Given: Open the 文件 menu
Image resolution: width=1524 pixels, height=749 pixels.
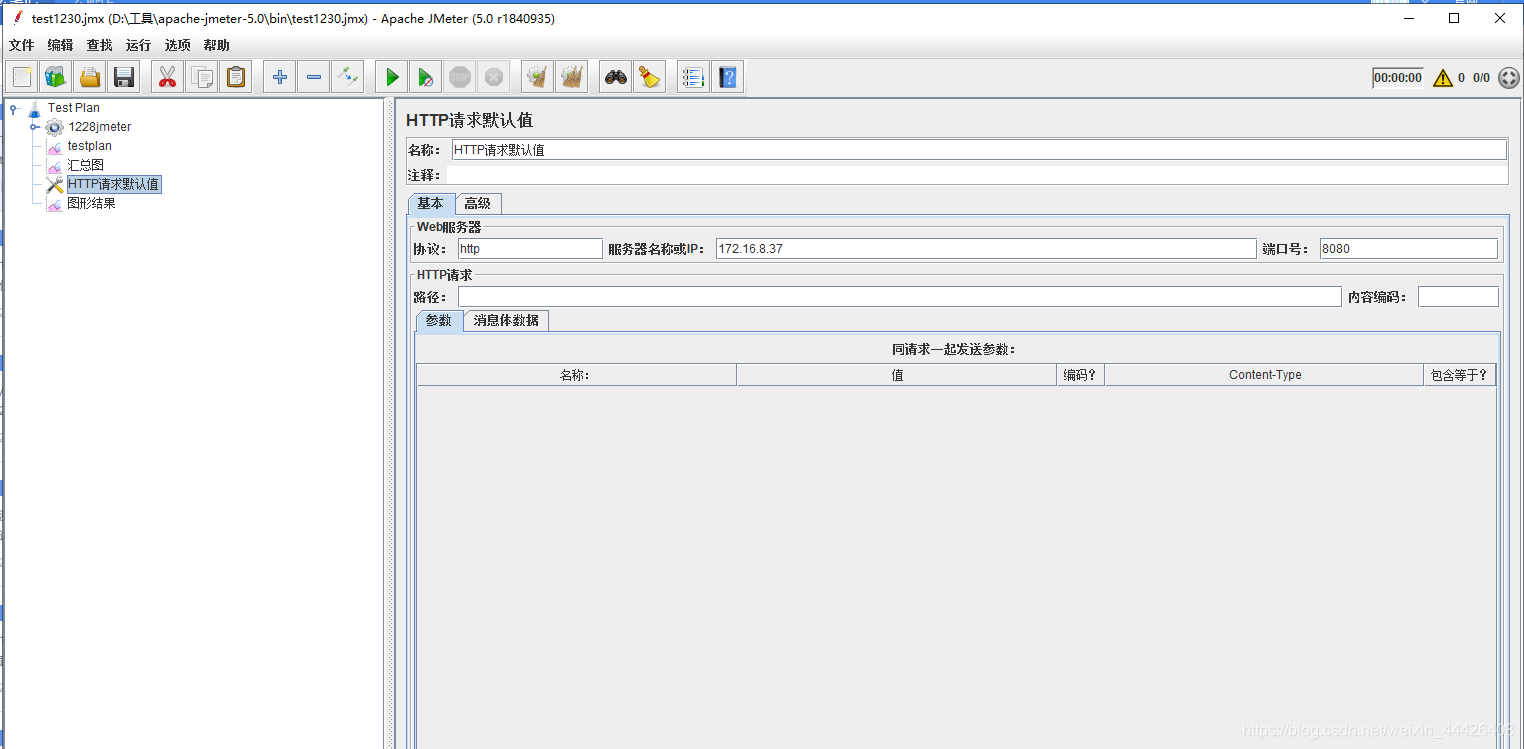Looking at the screenshot, I should coord(21,45).
